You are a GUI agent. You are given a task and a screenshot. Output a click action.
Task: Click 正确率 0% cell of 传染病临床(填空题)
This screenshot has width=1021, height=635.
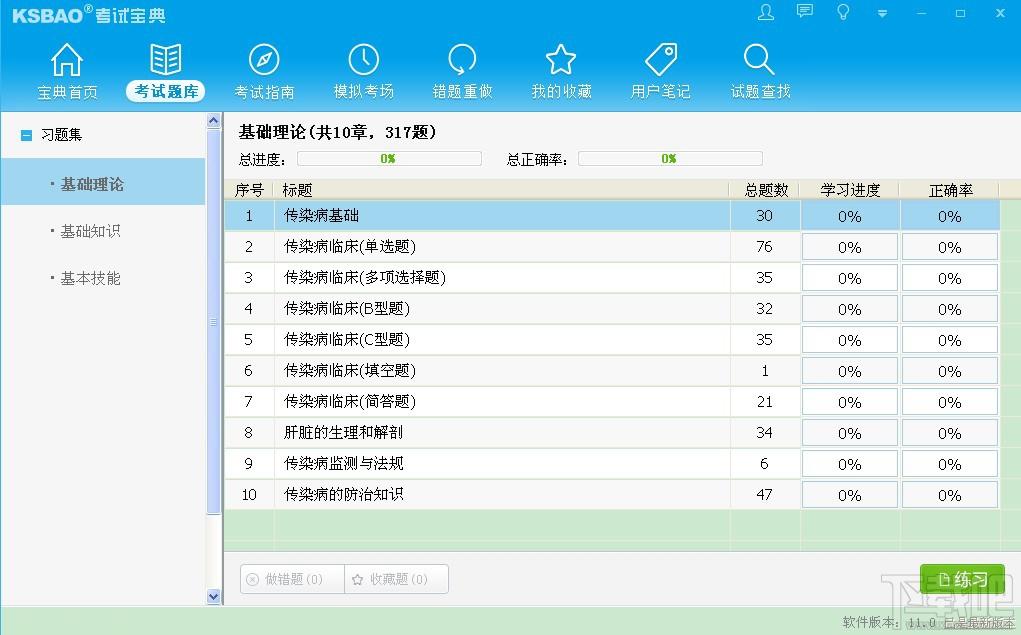coord(950,371)
